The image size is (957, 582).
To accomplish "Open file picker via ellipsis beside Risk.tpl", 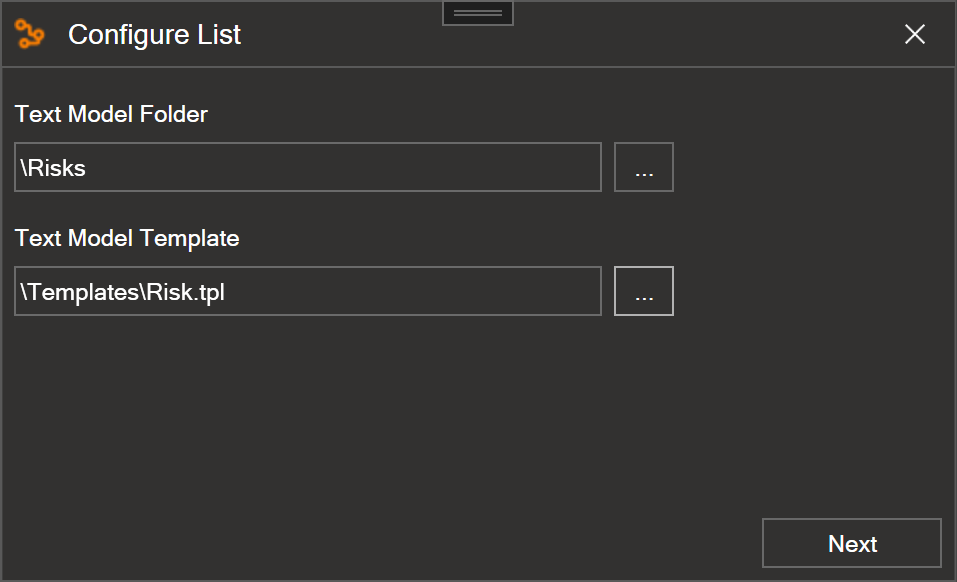I will [x=644, y=291].
